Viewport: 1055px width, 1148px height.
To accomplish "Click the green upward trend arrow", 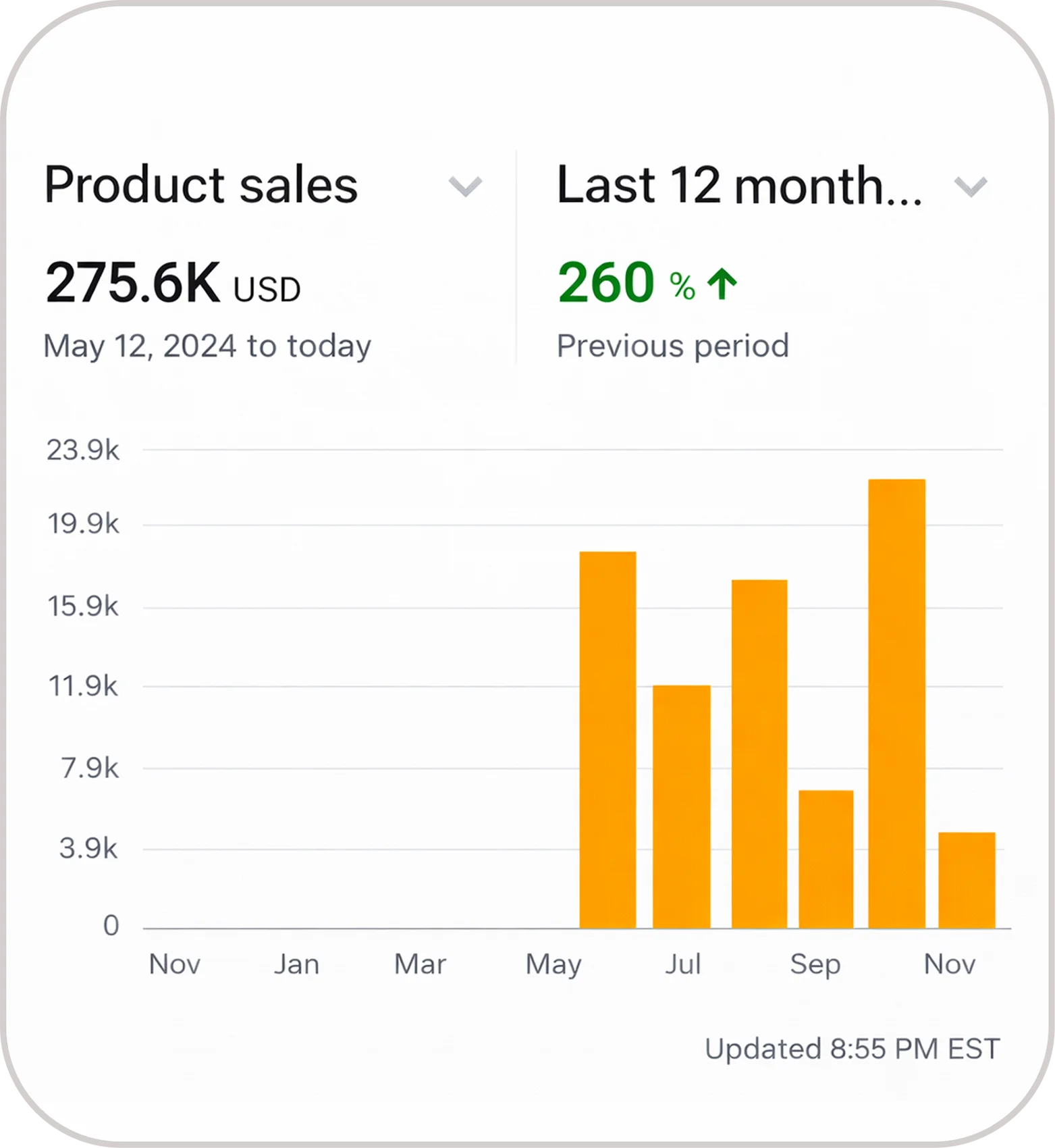I will (x=722, y=284).
